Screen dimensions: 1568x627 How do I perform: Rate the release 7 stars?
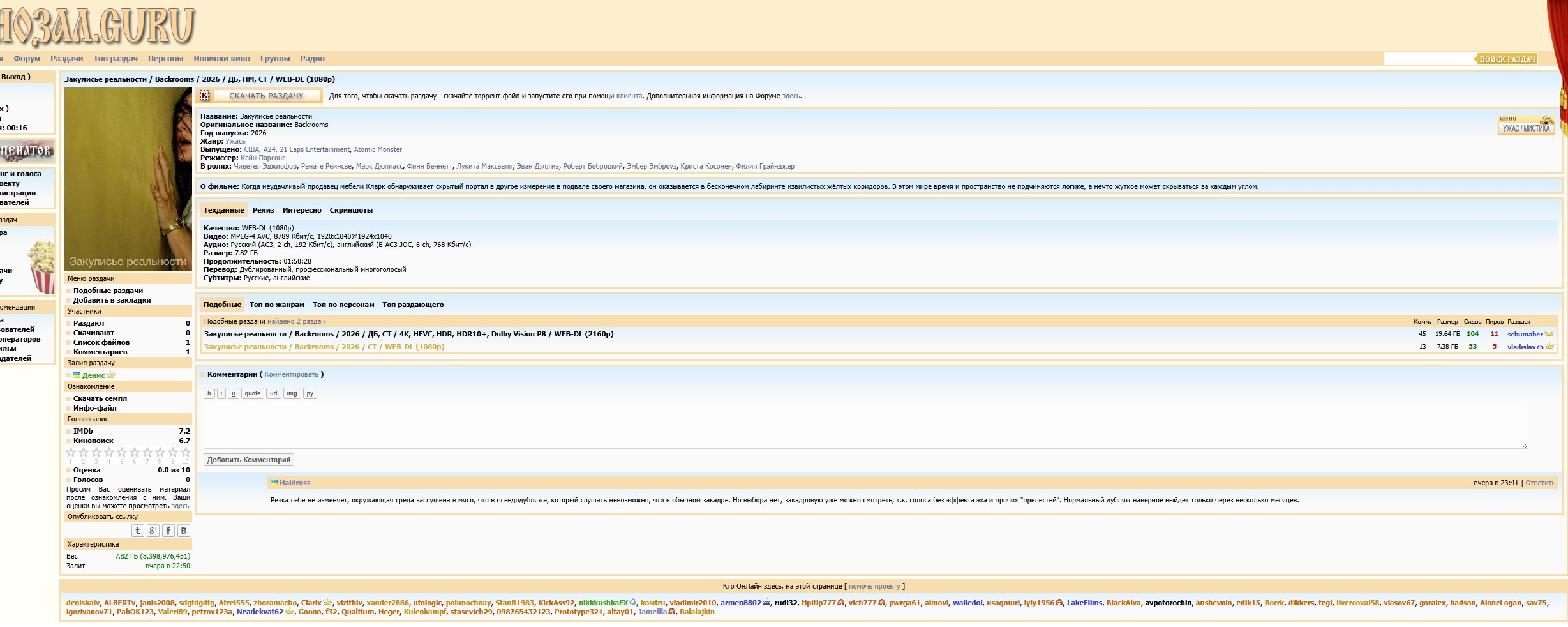147,453
